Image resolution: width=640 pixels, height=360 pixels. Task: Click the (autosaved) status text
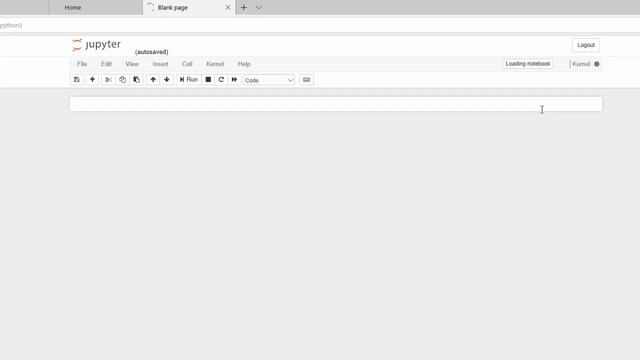(x=151, y=52)
